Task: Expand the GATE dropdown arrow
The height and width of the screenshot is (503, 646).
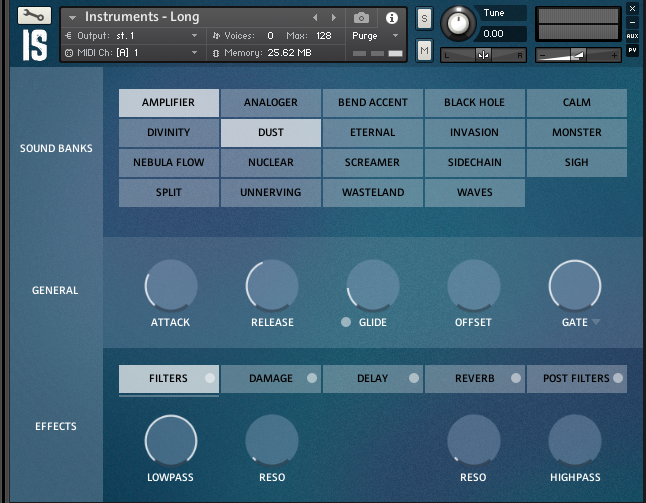Action: click(x=596, y=322)
